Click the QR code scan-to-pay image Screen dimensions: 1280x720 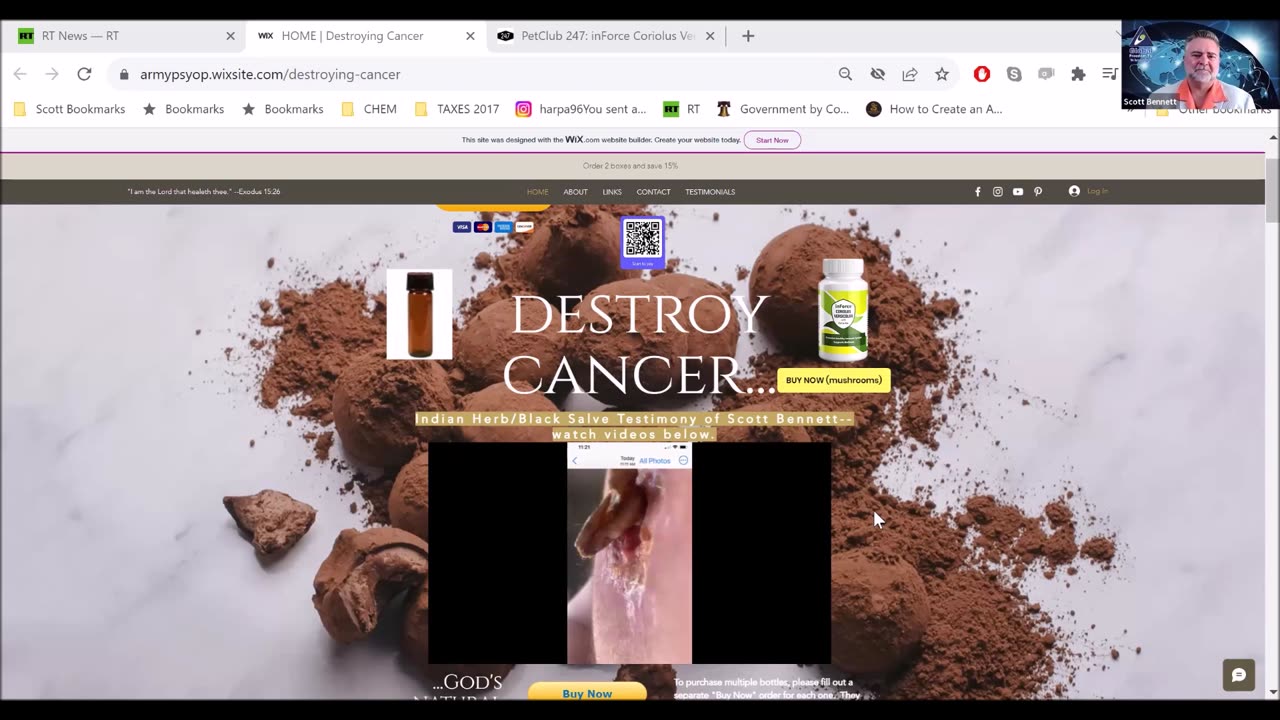tap(642, 242)
